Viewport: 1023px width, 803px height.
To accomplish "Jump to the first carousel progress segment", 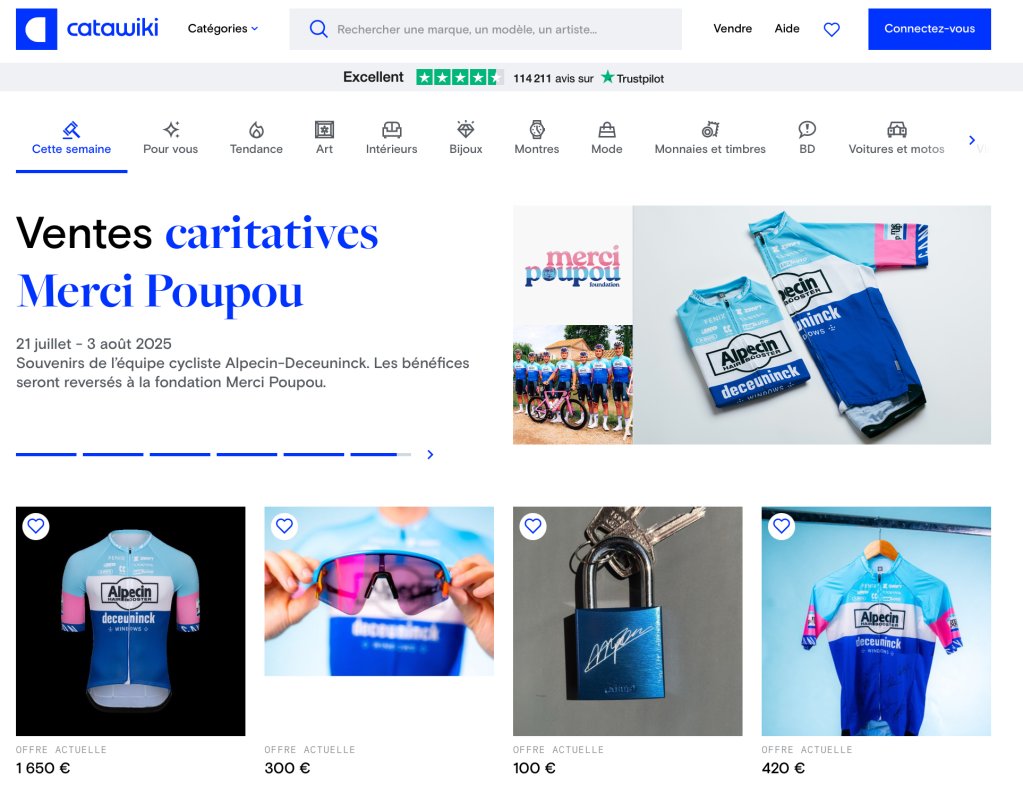I will pos(46,454).
